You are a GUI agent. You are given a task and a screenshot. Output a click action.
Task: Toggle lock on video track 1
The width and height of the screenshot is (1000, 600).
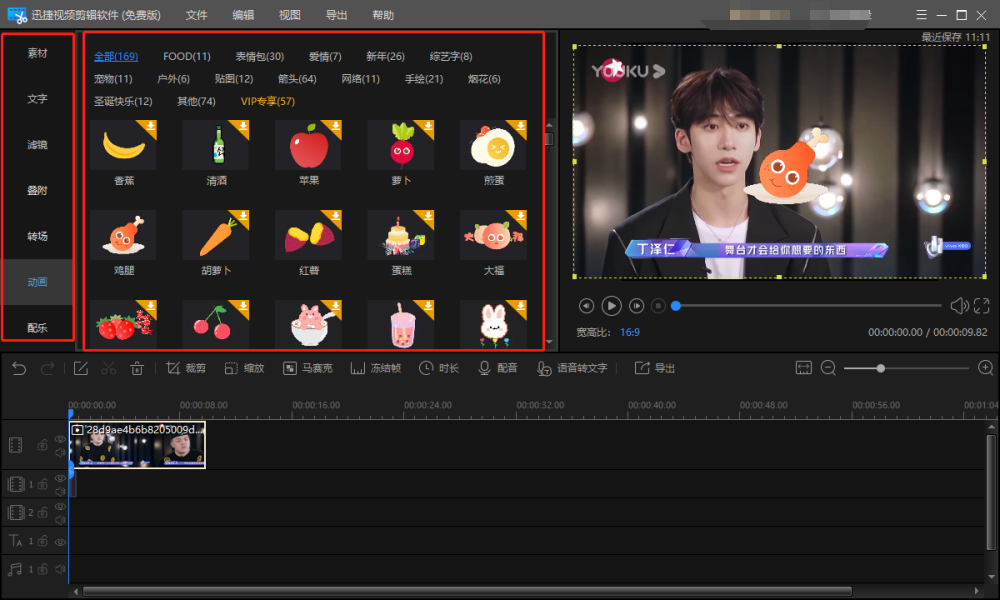43,484
